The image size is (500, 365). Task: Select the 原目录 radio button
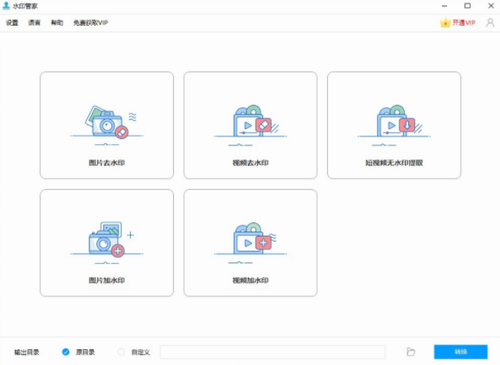point(66,352)
